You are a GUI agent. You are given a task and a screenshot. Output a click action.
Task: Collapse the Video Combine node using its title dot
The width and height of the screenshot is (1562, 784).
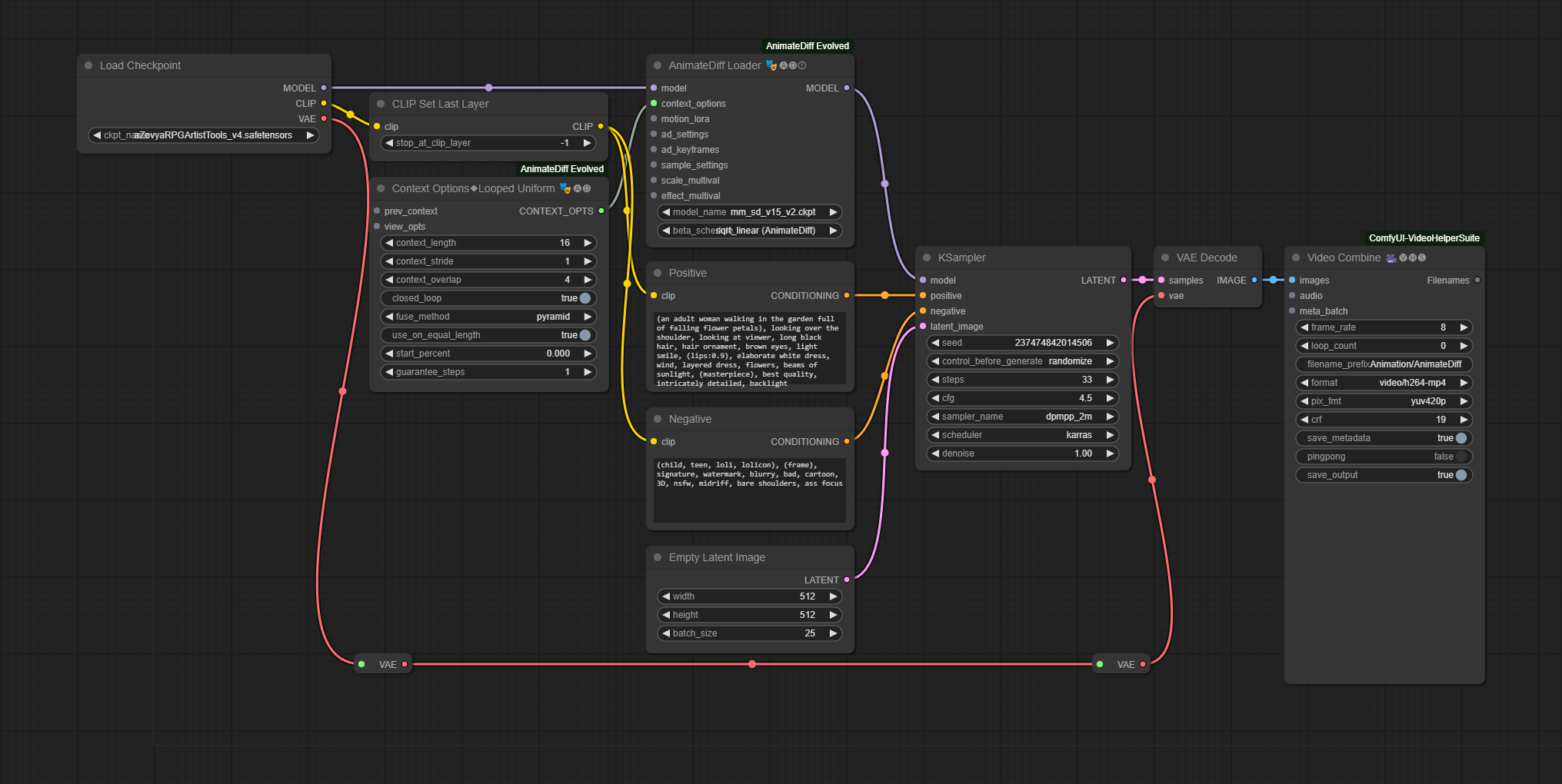click(1296, 257)
